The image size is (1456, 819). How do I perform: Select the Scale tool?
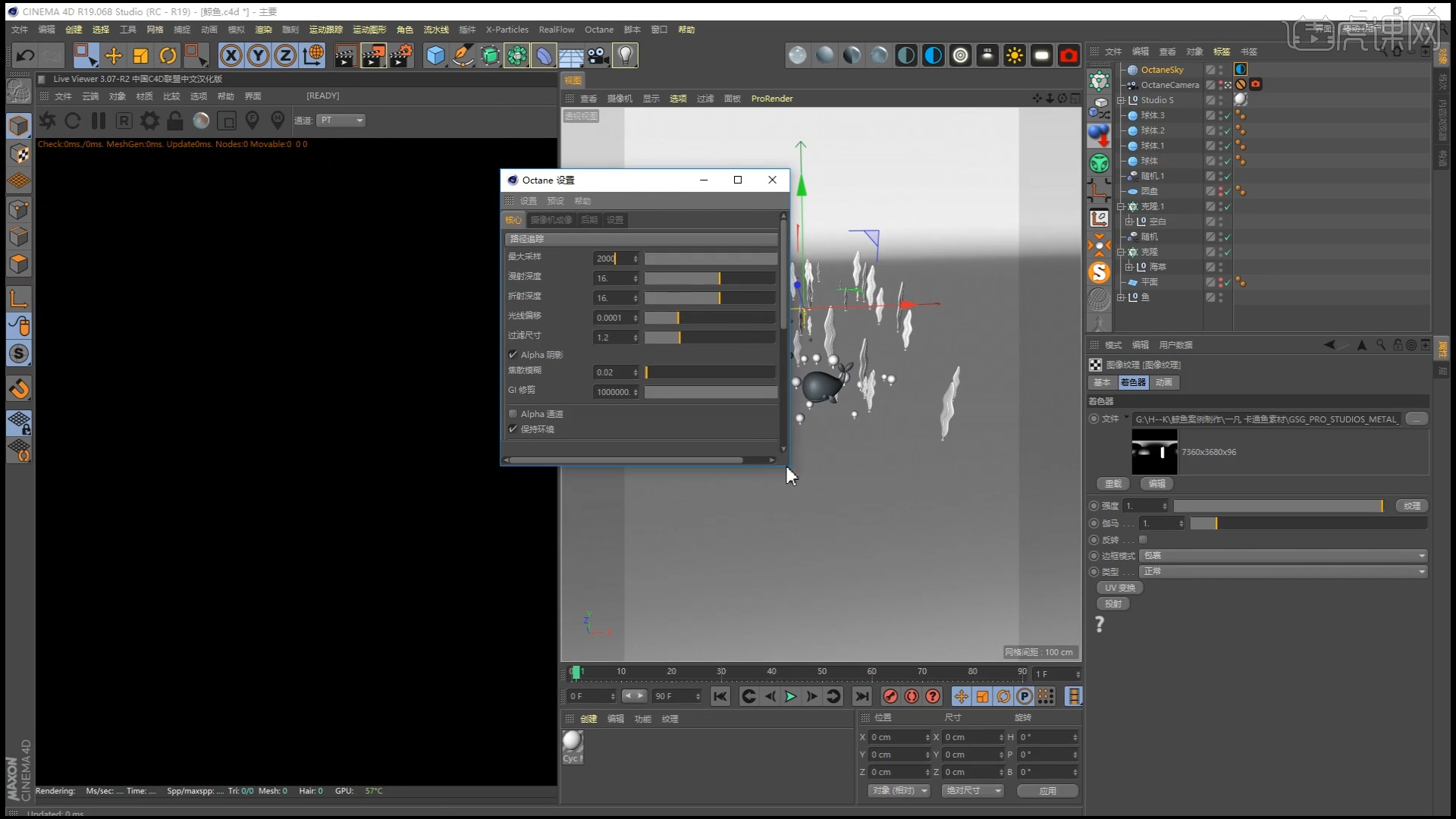tap(140, 55)
